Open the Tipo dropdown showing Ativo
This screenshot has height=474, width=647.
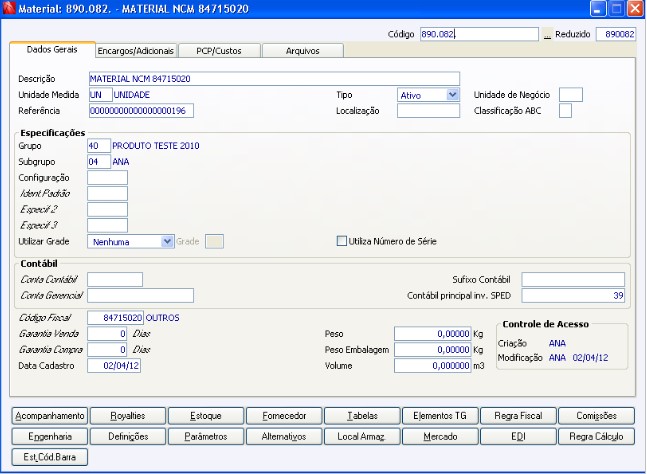click(452, 95)
